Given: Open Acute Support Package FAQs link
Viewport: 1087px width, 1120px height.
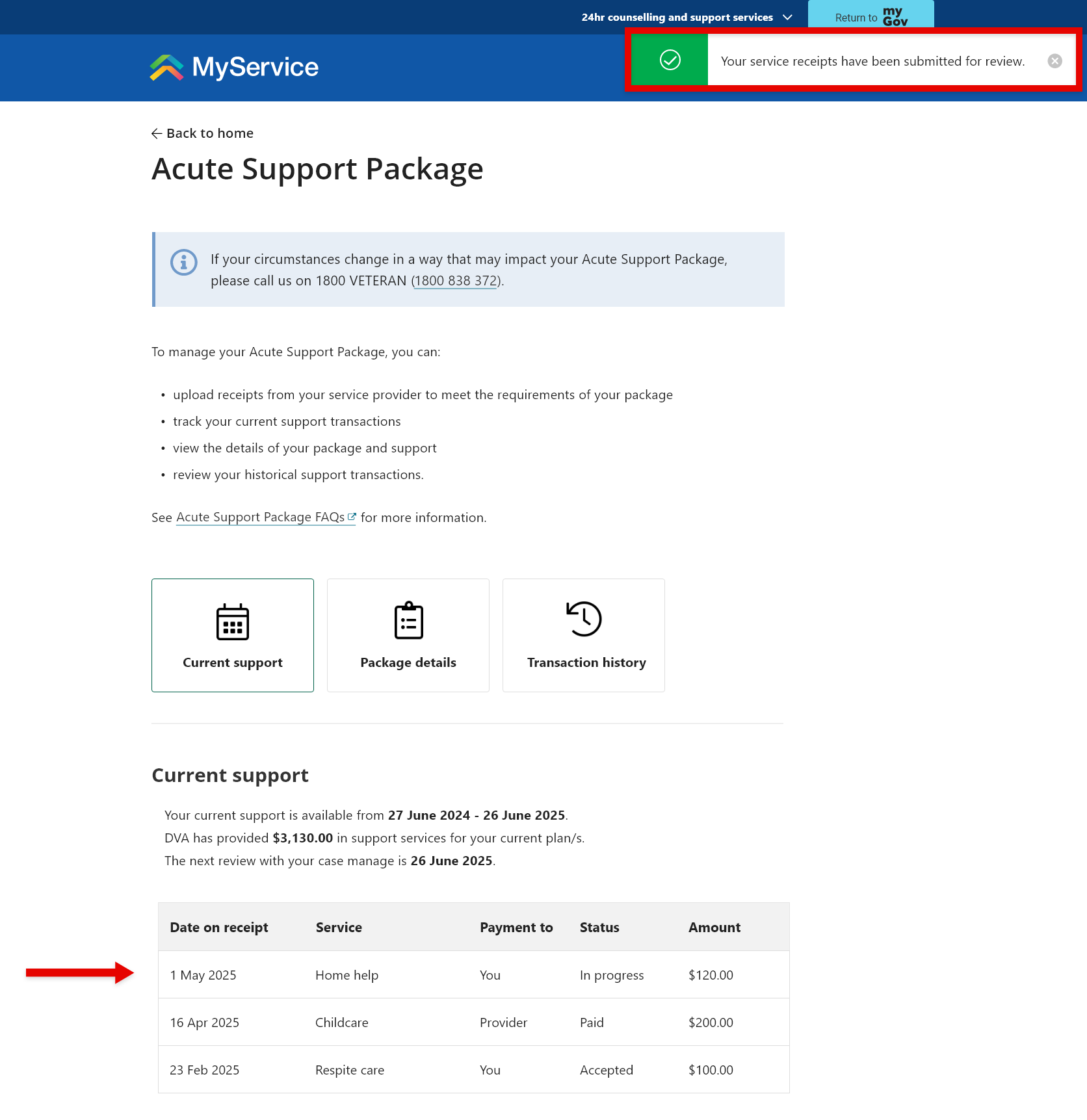Looking at the screenshot, I should click(x=261, y=516).
